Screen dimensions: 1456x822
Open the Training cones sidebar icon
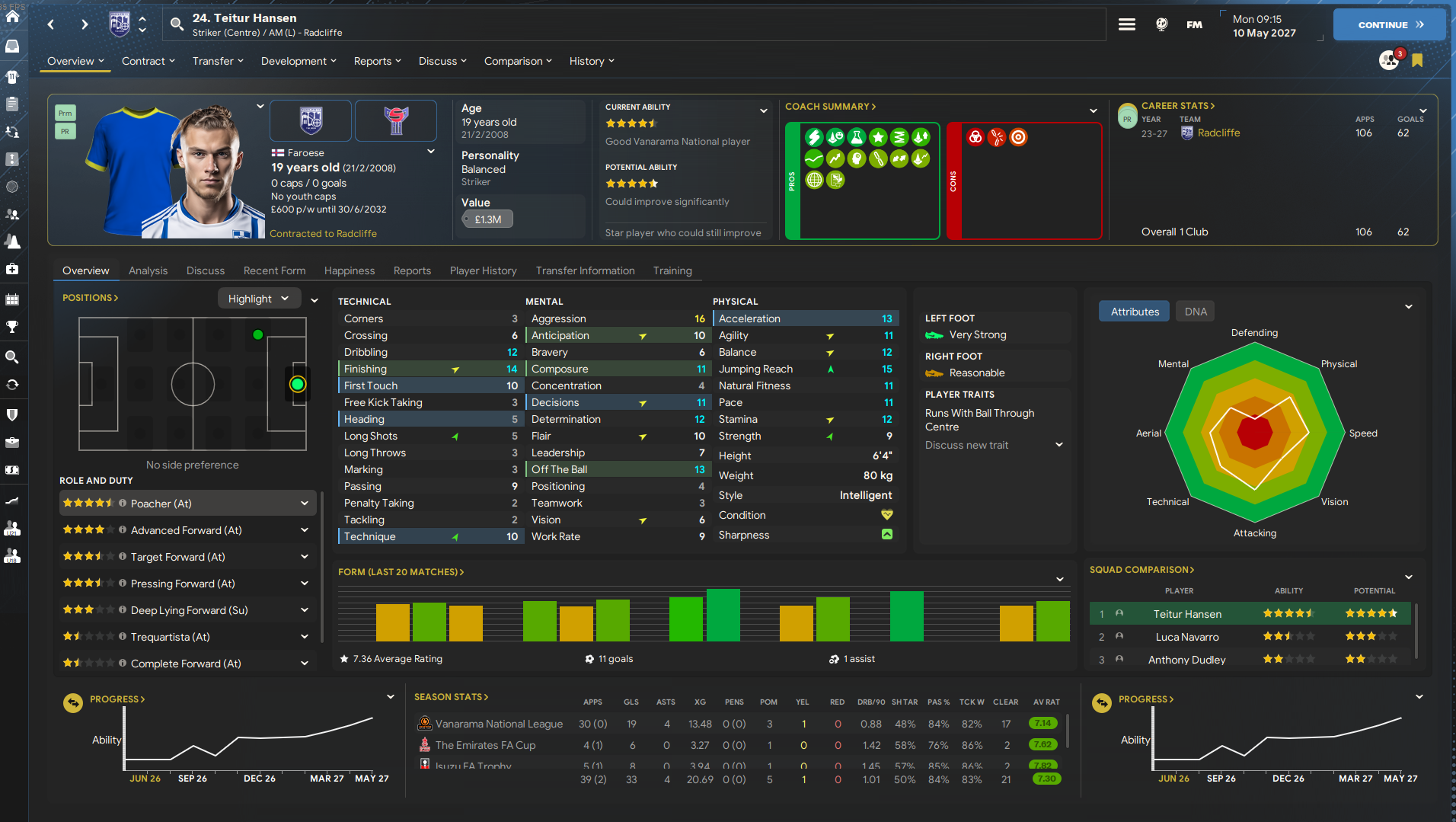(12, 241)
